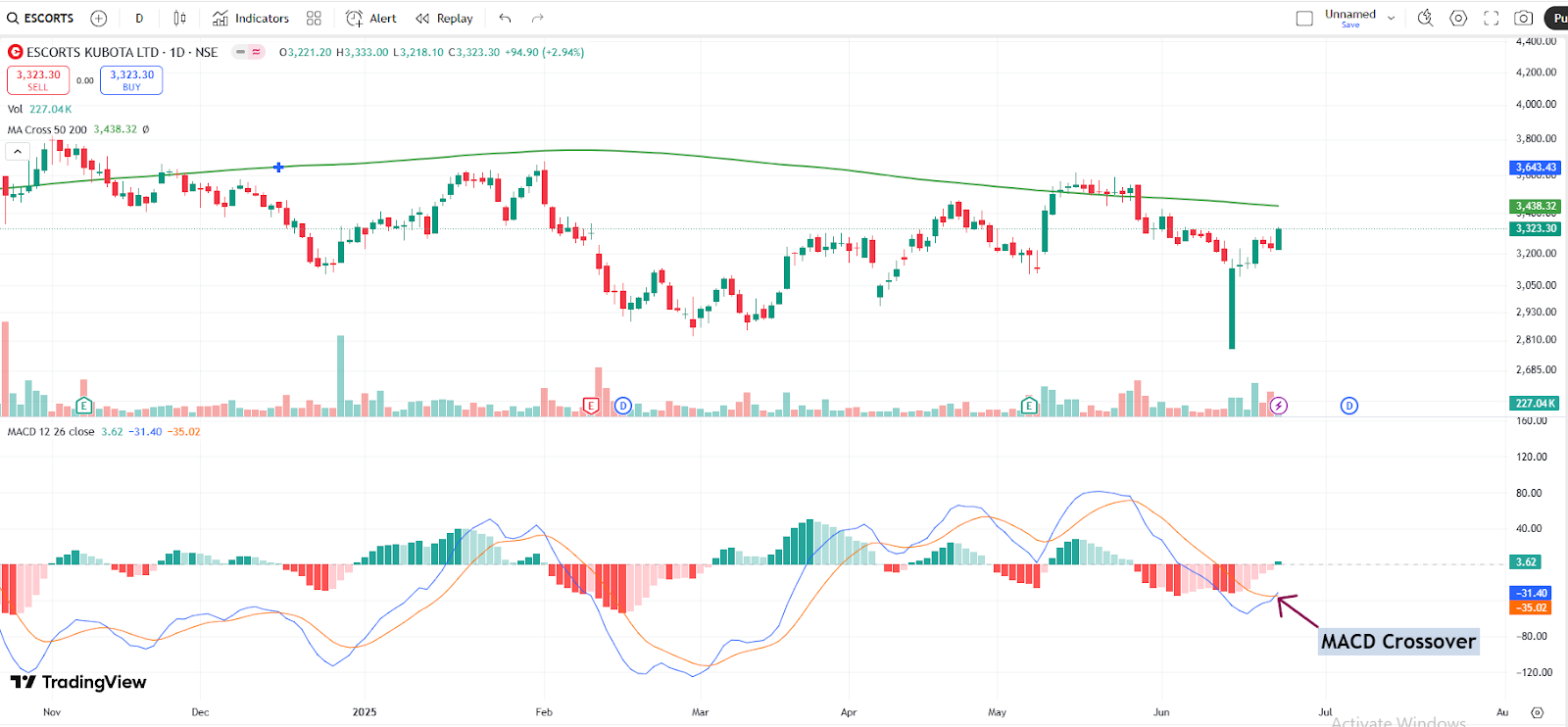Click the 0.00 spread value

point(85,80)
